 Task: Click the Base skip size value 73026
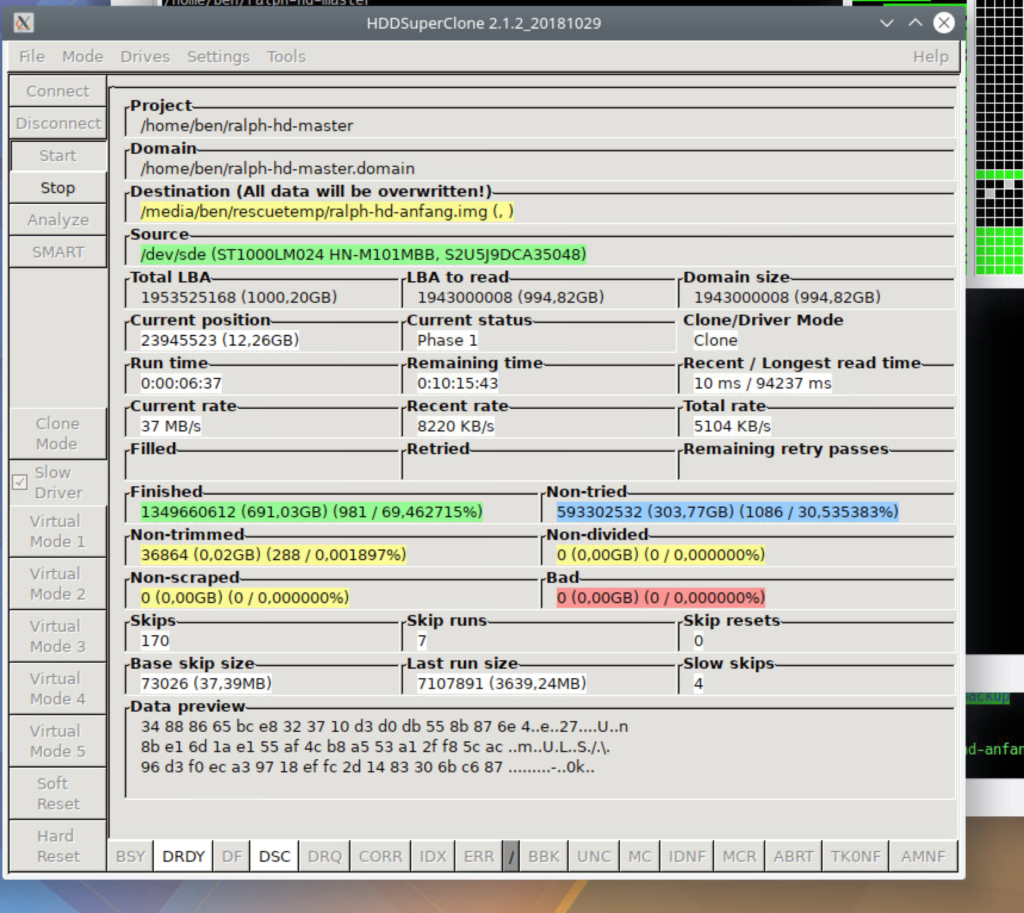[x=206, y=684]
